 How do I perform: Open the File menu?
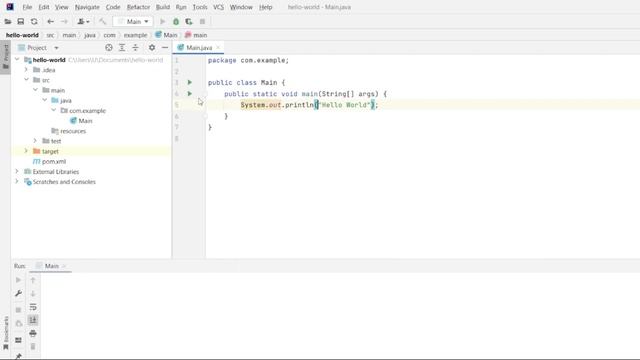(27, 7)
